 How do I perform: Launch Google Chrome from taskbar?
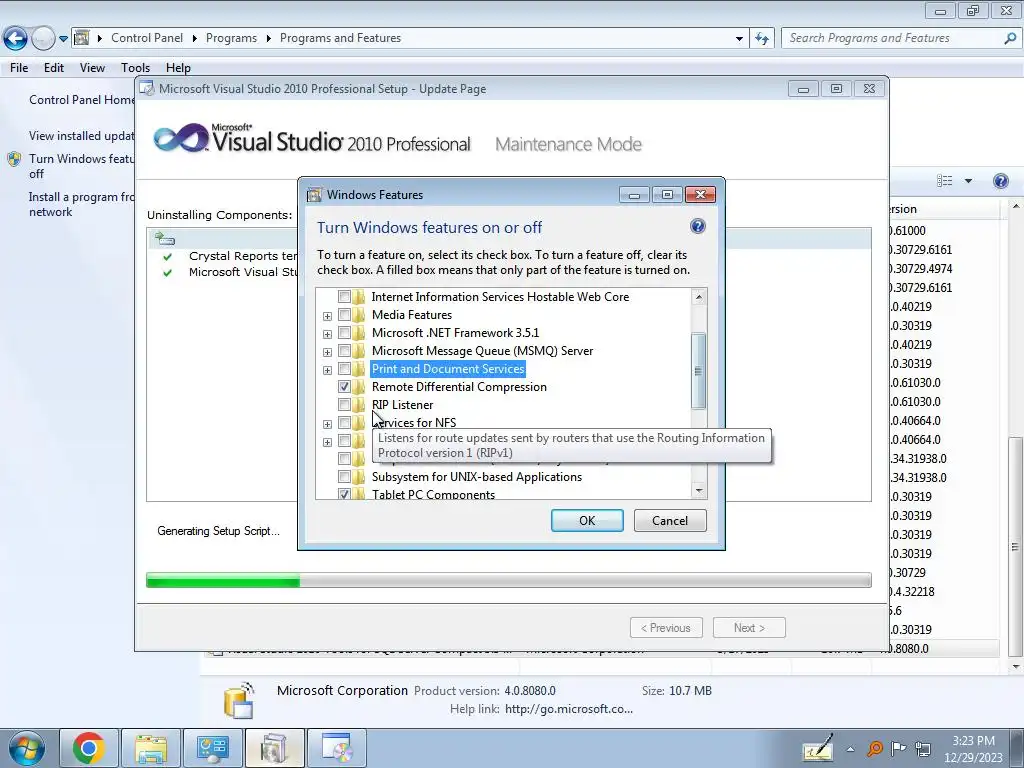point(89,748)
